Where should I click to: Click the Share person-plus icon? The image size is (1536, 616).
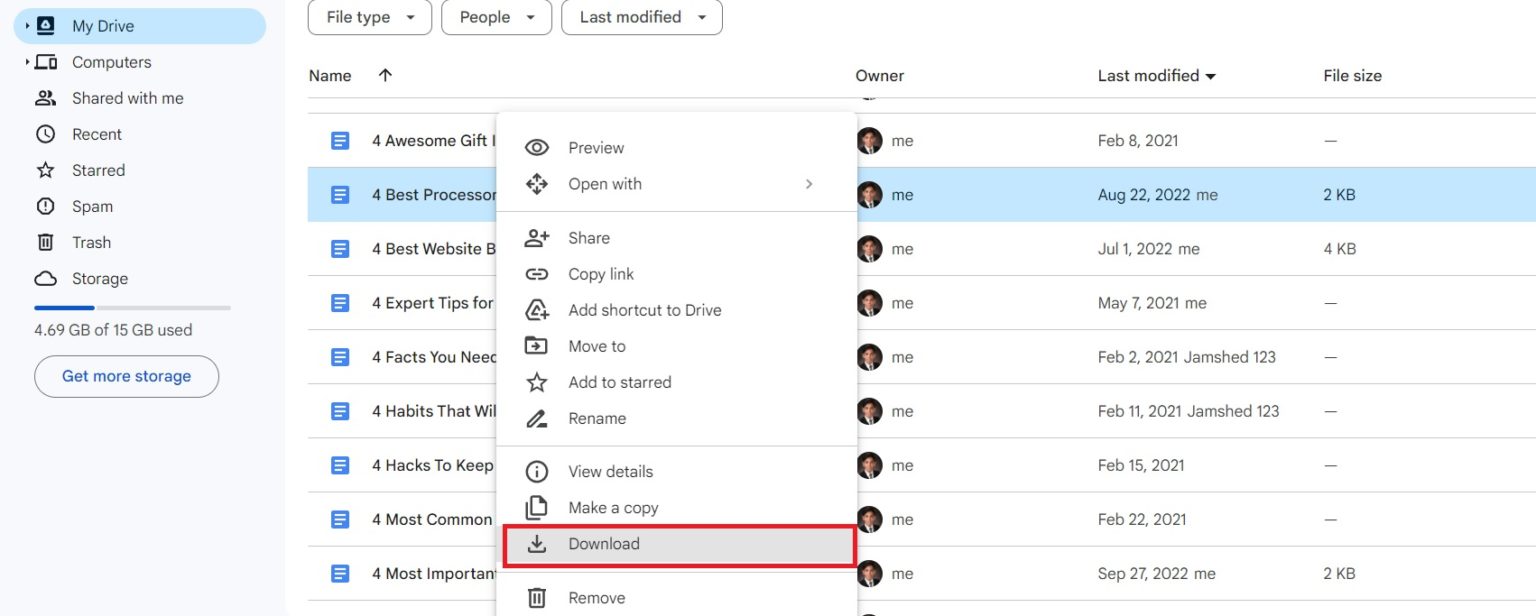(x=537, y=238)
